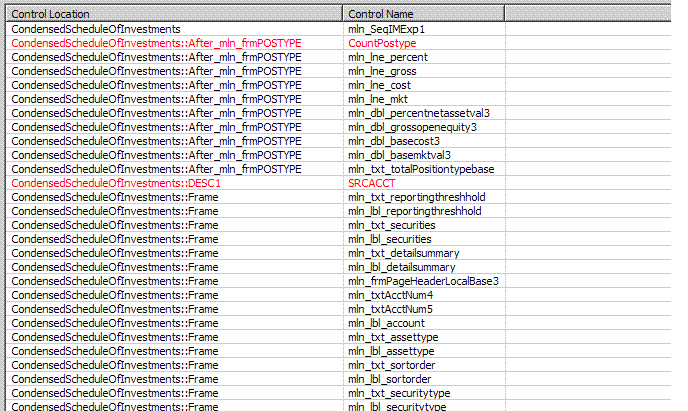Click the mln_lne_mkt control name
This screenshot has width=688, height=411.
coord(381,100)
